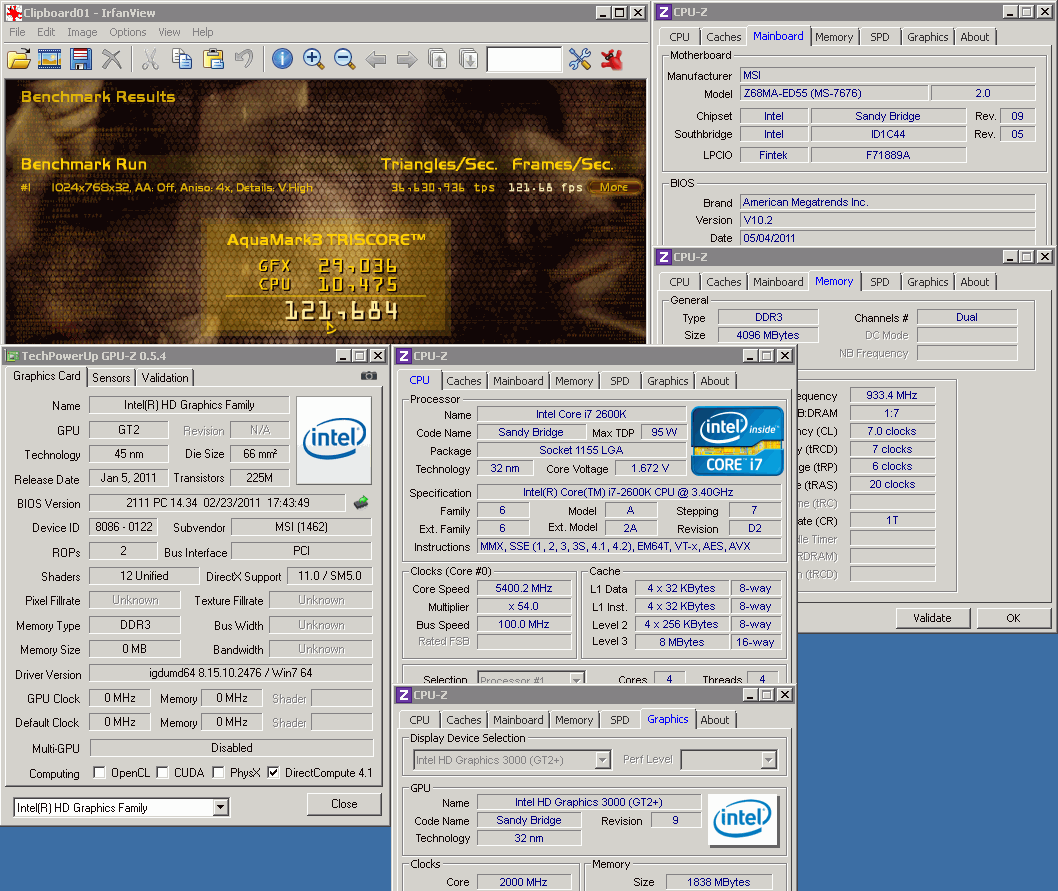Viewport: 1058px width, 891px height.
Task: Click the GPU-Z screenshot camera icon
Action: [x=368, y=376]
